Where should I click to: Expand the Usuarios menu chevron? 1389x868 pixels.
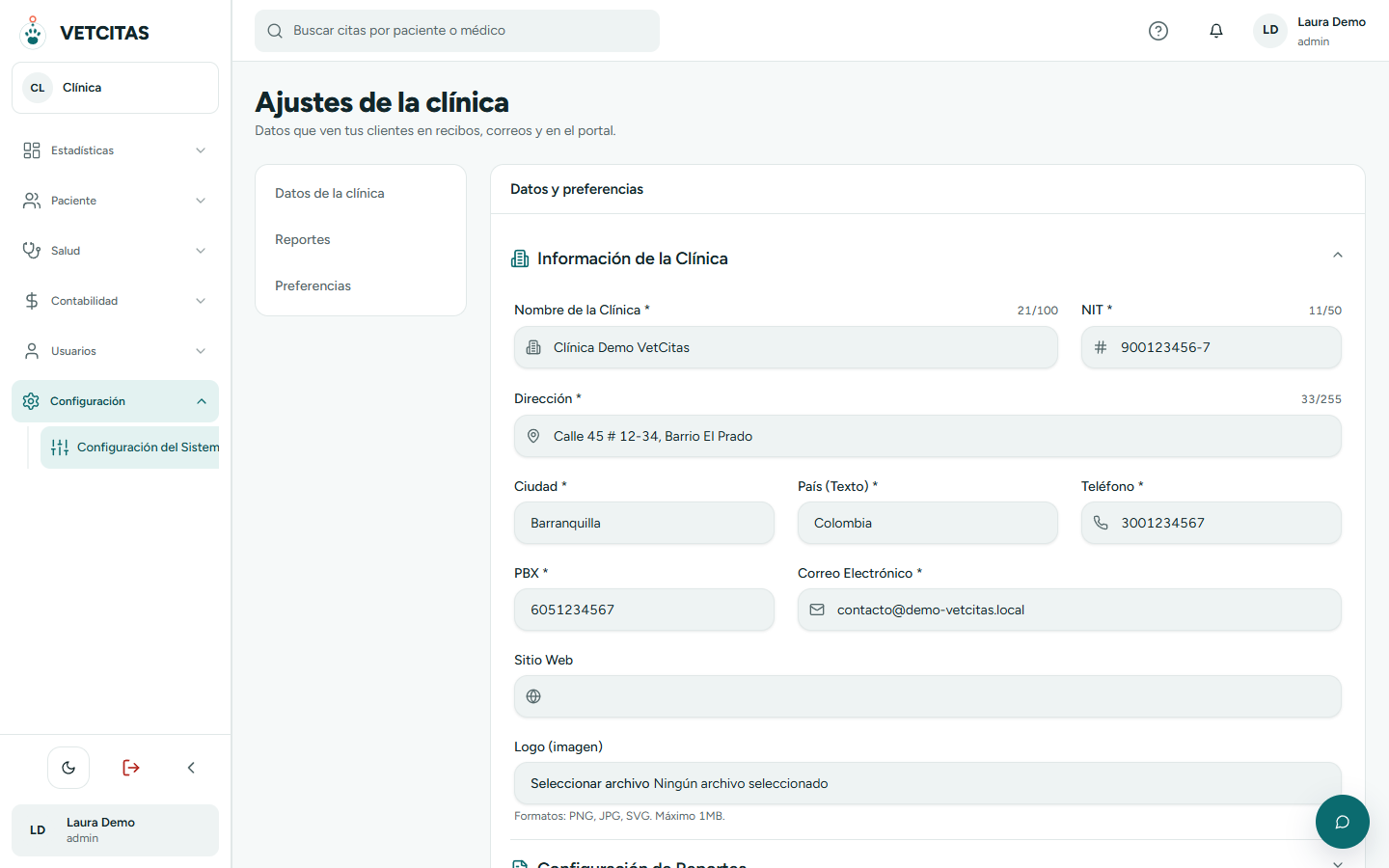click(x=201, y=351)
